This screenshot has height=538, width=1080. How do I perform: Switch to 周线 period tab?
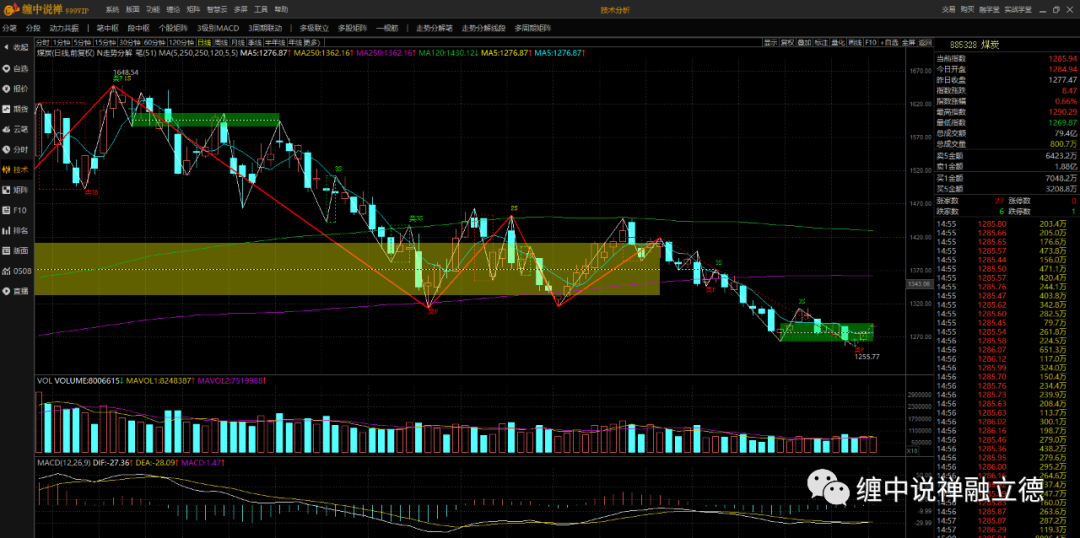tap(221, 43)
